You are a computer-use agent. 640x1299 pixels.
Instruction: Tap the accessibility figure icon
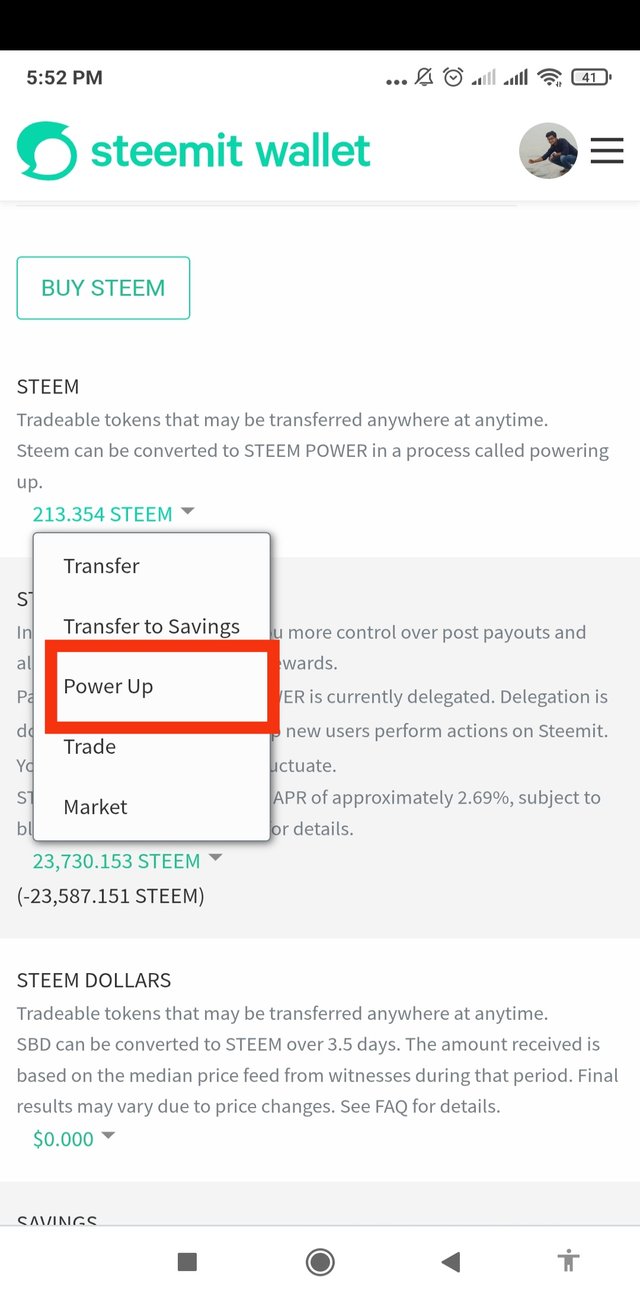[569, 1261]
